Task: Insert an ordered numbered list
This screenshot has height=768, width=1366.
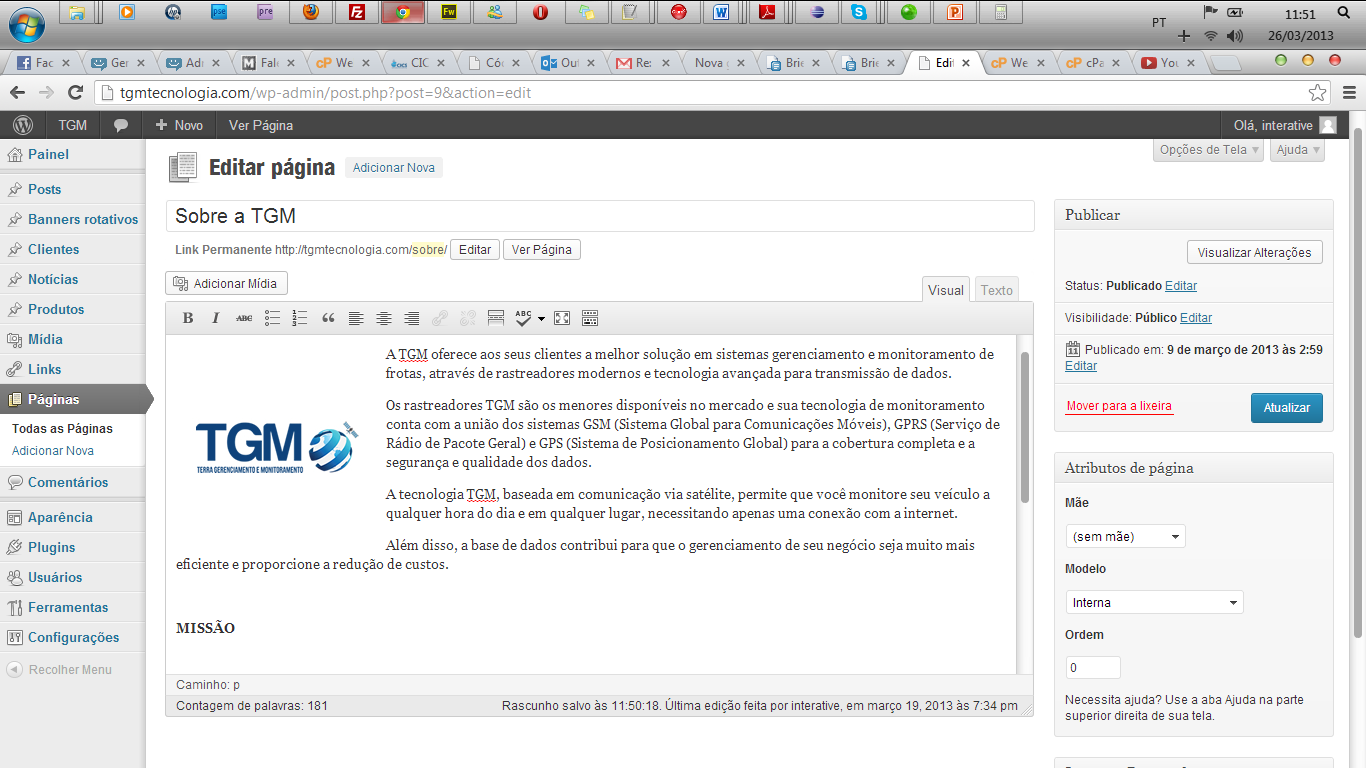Action: (x=300, y=318)
